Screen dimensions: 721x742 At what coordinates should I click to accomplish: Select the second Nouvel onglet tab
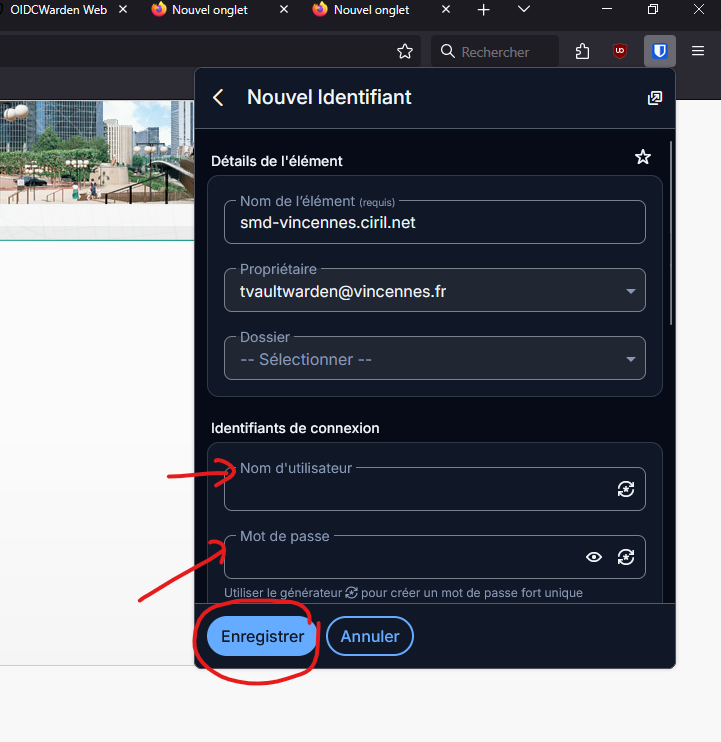pos(371,10)
